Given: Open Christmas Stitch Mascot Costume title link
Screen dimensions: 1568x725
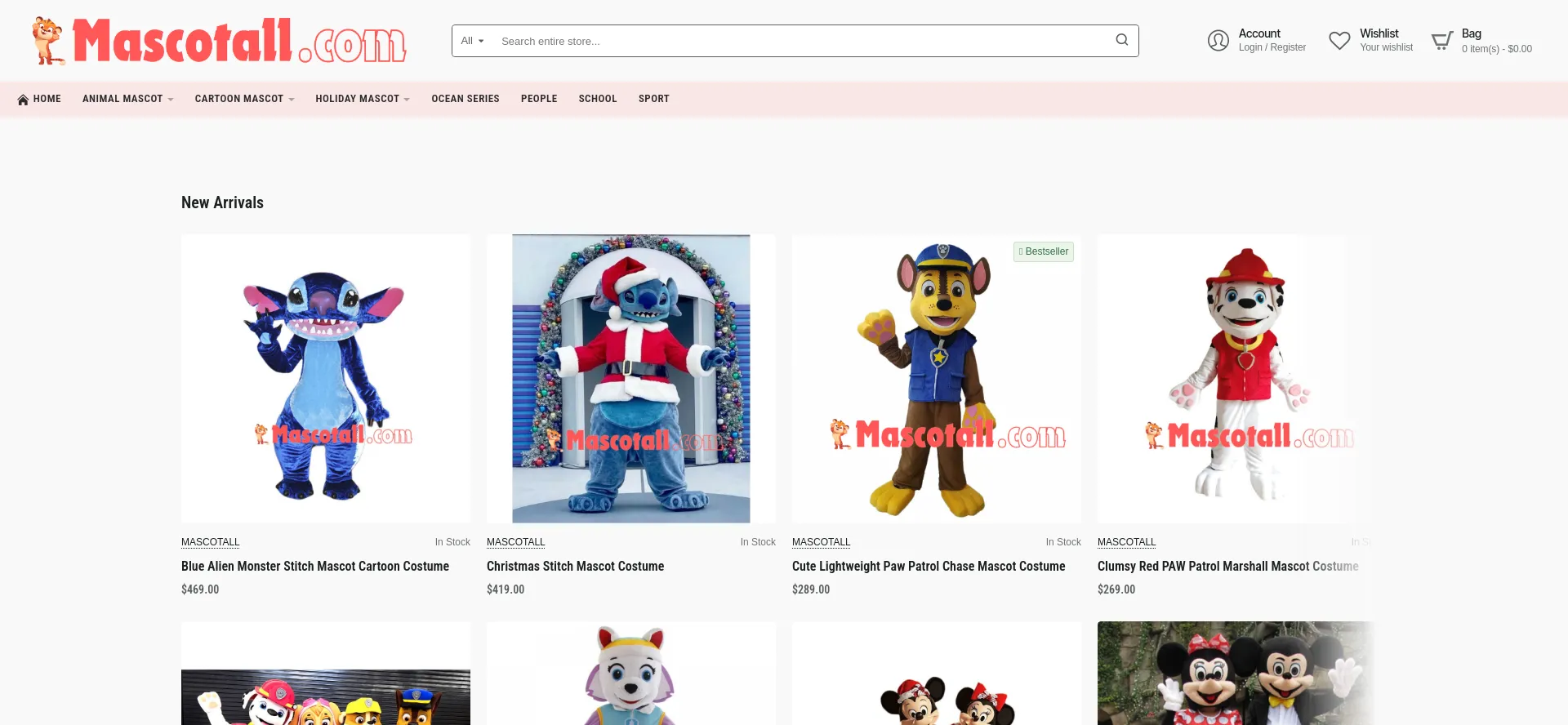Looking at the screenshot, I should (x=575, y=566).
